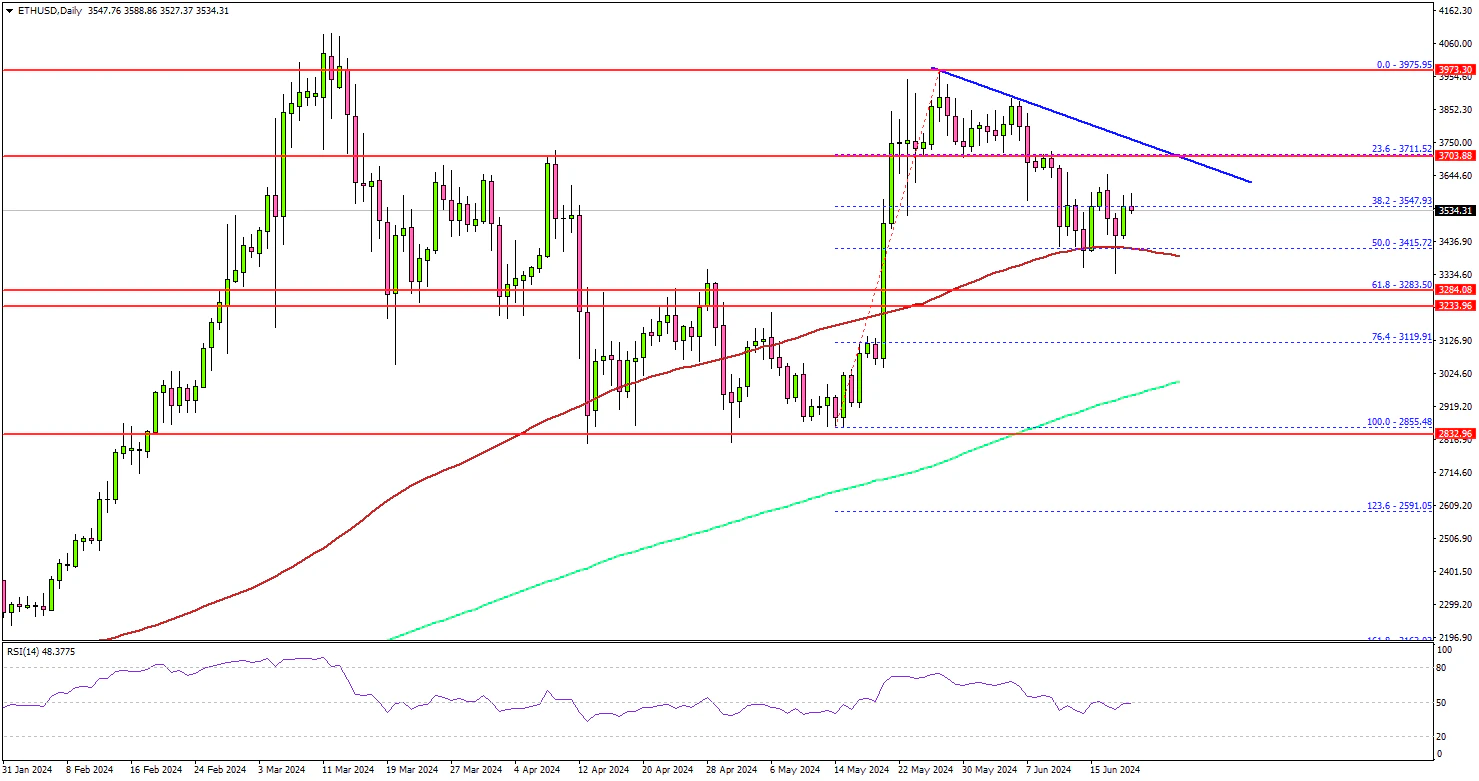This screenshot has width=1479, height=781.
Task: Select the ETHUSD,Daily chart title
Action: pyautogui.click(x=47, y=11)
